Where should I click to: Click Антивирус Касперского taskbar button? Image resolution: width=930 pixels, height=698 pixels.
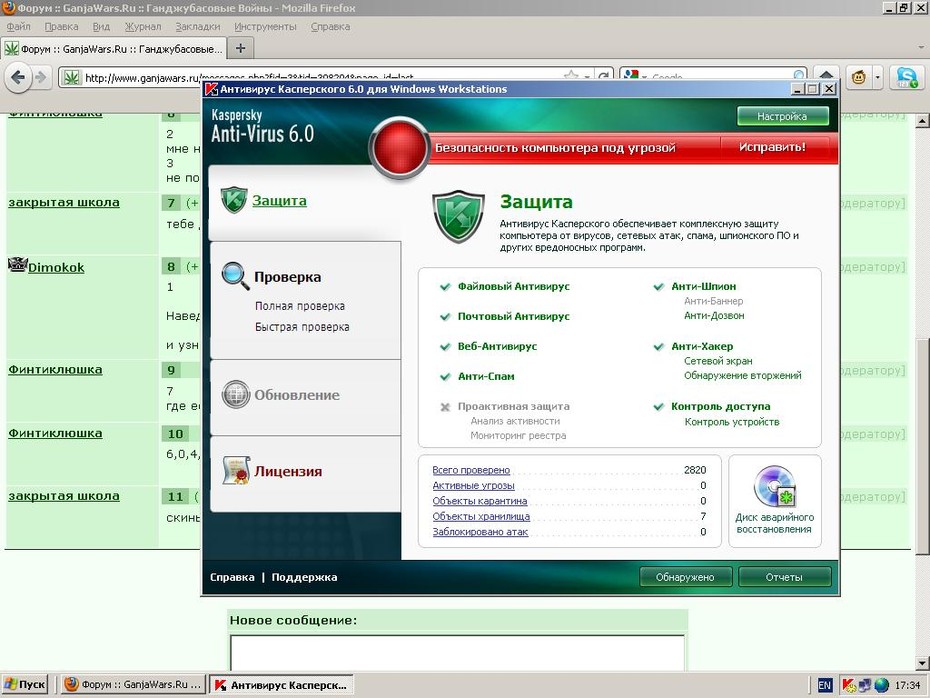point(282,684)
